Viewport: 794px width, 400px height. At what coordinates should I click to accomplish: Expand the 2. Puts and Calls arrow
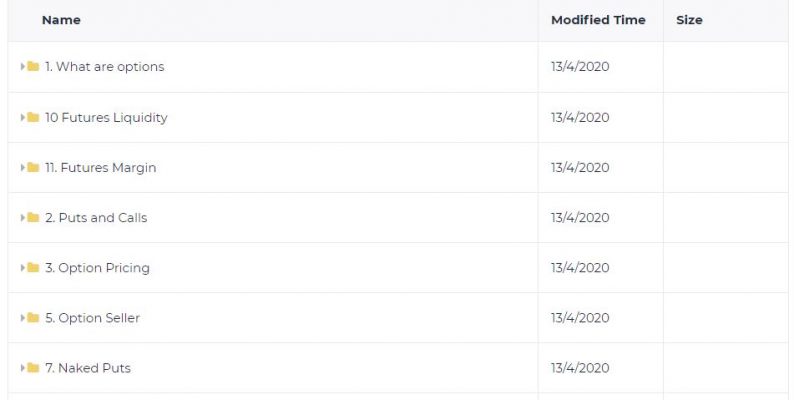(23, 217)
